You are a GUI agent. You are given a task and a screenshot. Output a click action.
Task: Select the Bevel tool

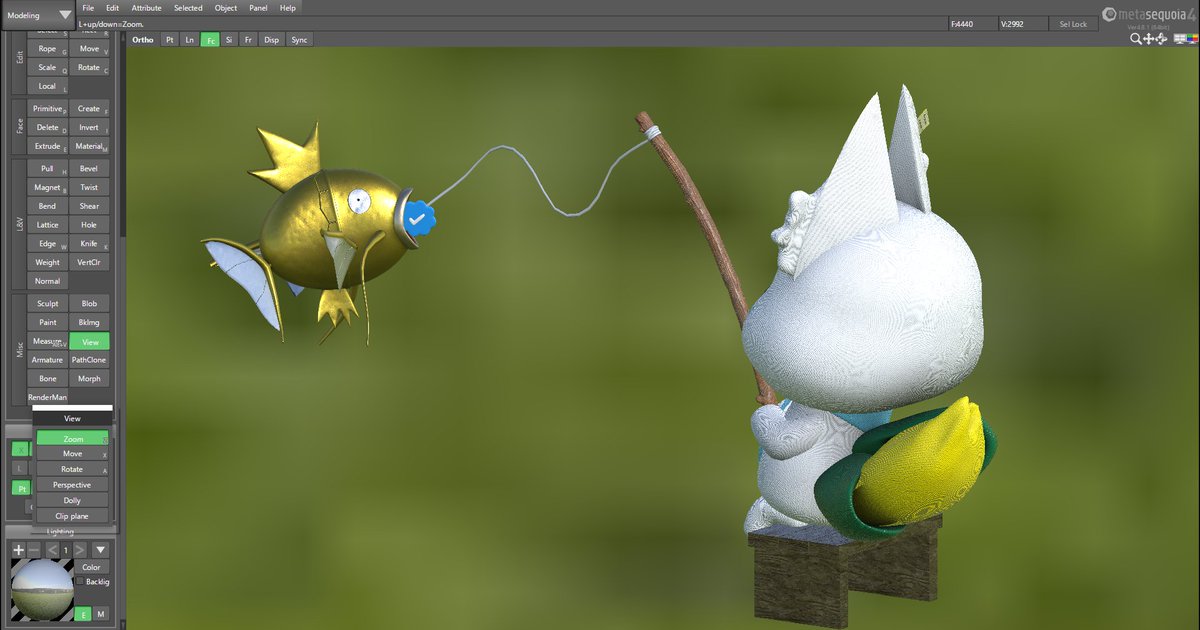[x=89, y=168]
